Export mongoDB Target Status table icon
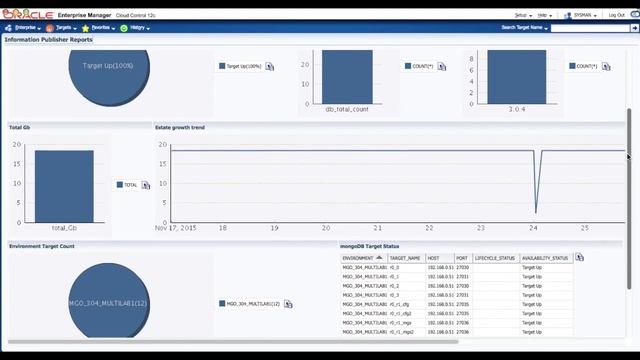Image resolution: width=640 pixels, height=360 pixels. 580,257
